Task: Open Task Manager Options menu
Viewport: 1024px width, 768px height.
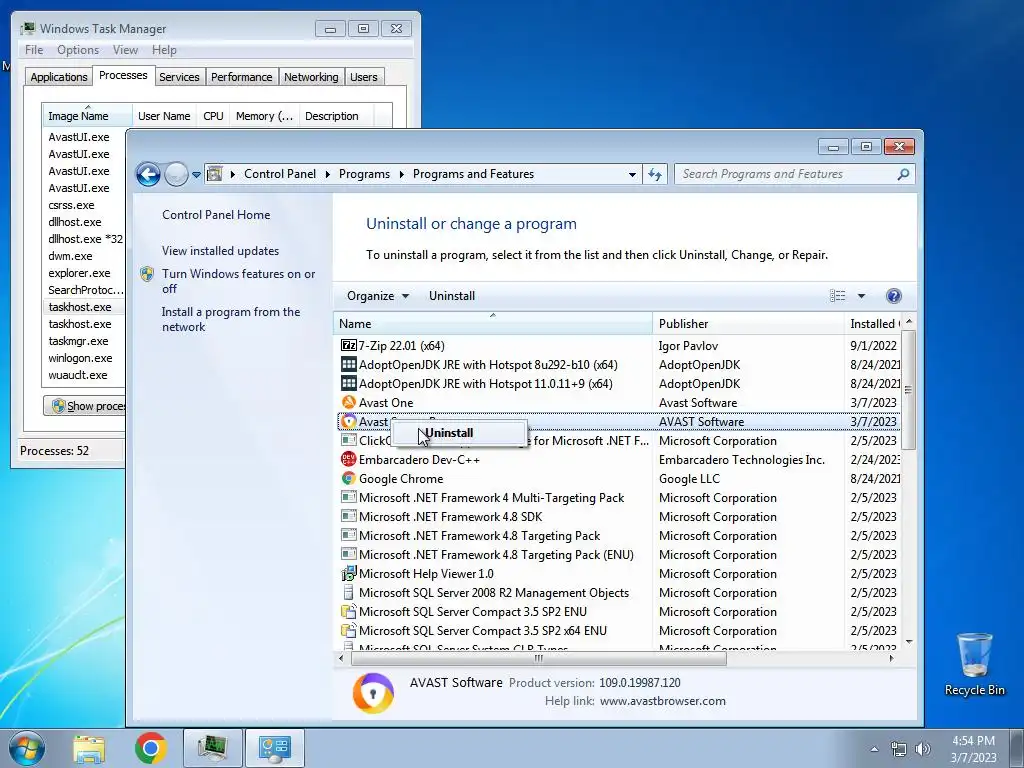Action: point(78,50)
